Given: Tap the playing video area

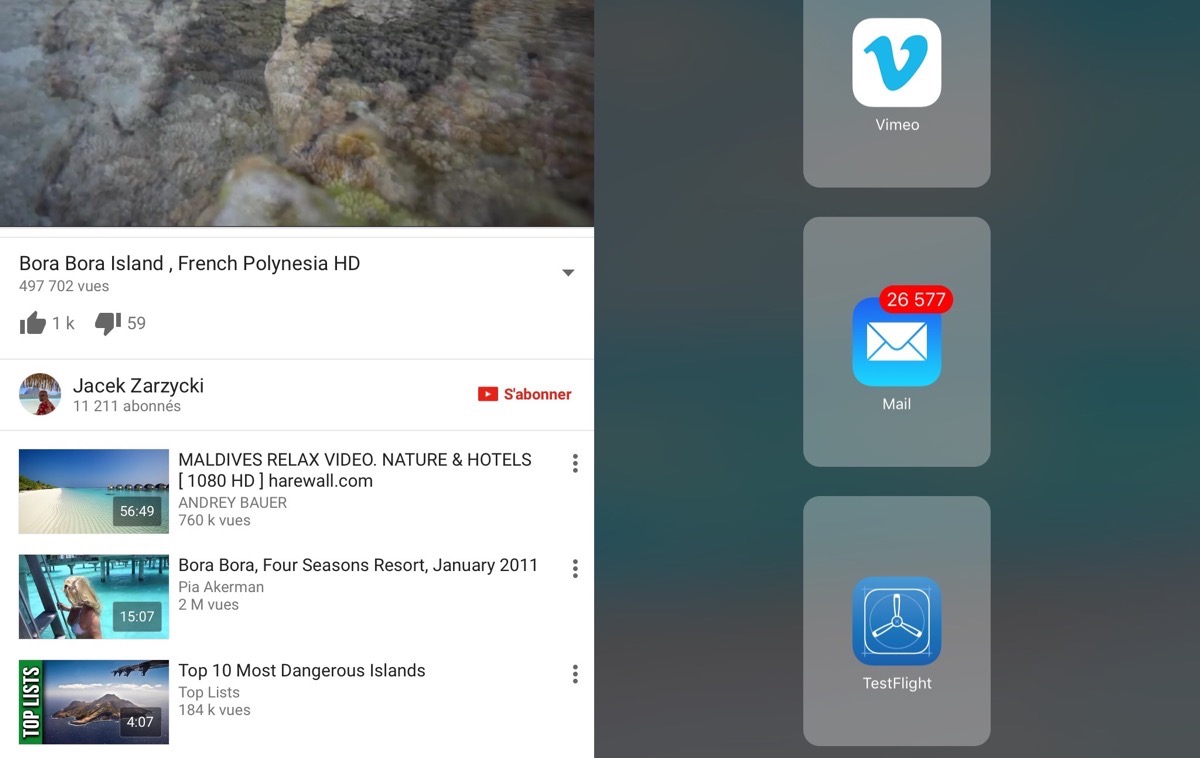Looking at the screenshot, I should pos(297,113).
